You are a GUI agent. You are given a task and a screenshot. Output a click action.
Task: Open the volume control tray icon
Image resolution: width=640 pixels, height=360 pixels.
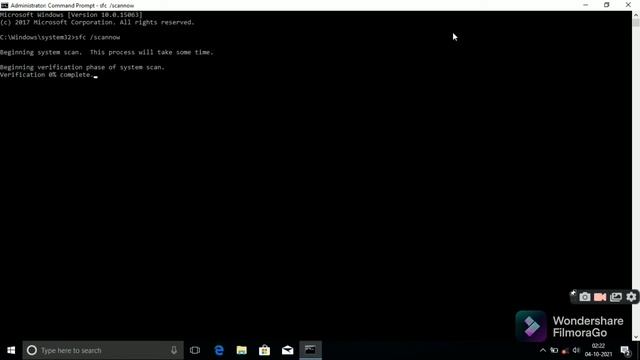tap(576, 350)
